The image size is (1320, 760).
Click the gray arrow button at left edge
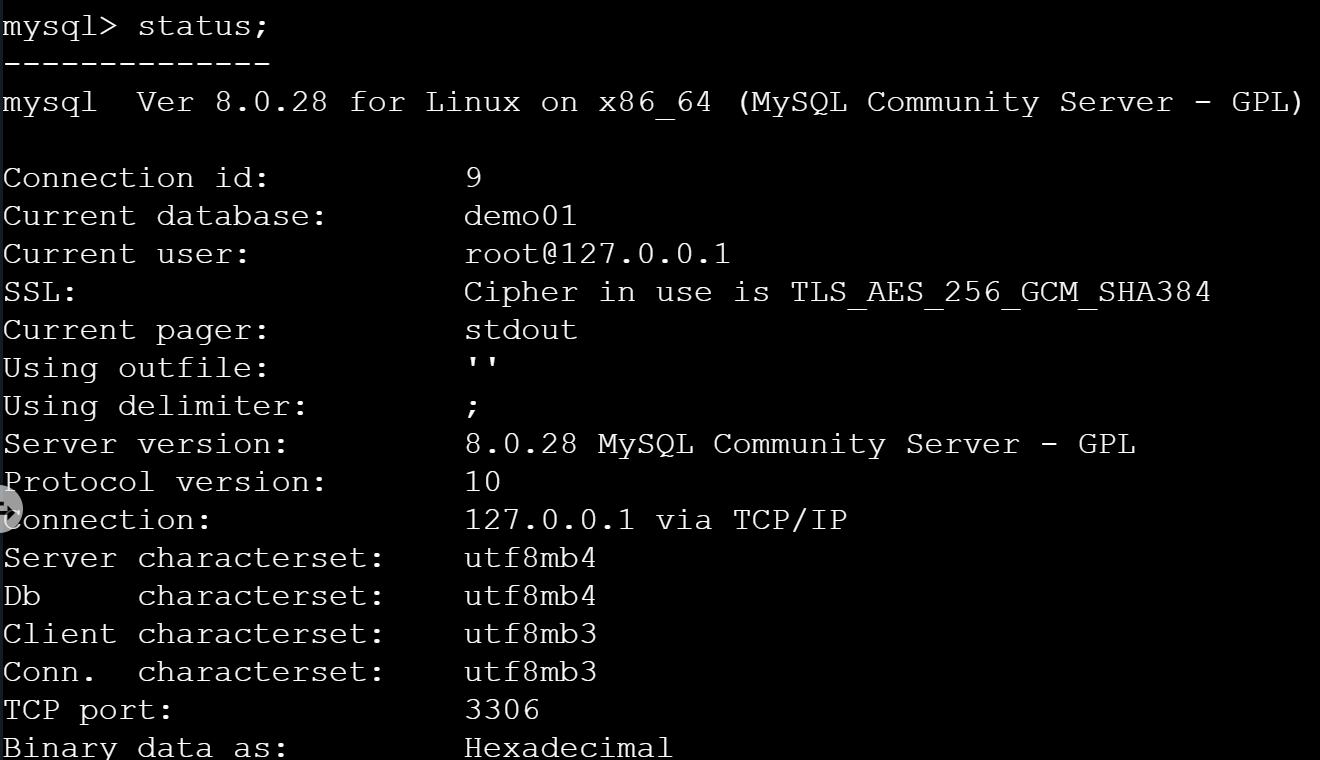[x=8, y=510]
